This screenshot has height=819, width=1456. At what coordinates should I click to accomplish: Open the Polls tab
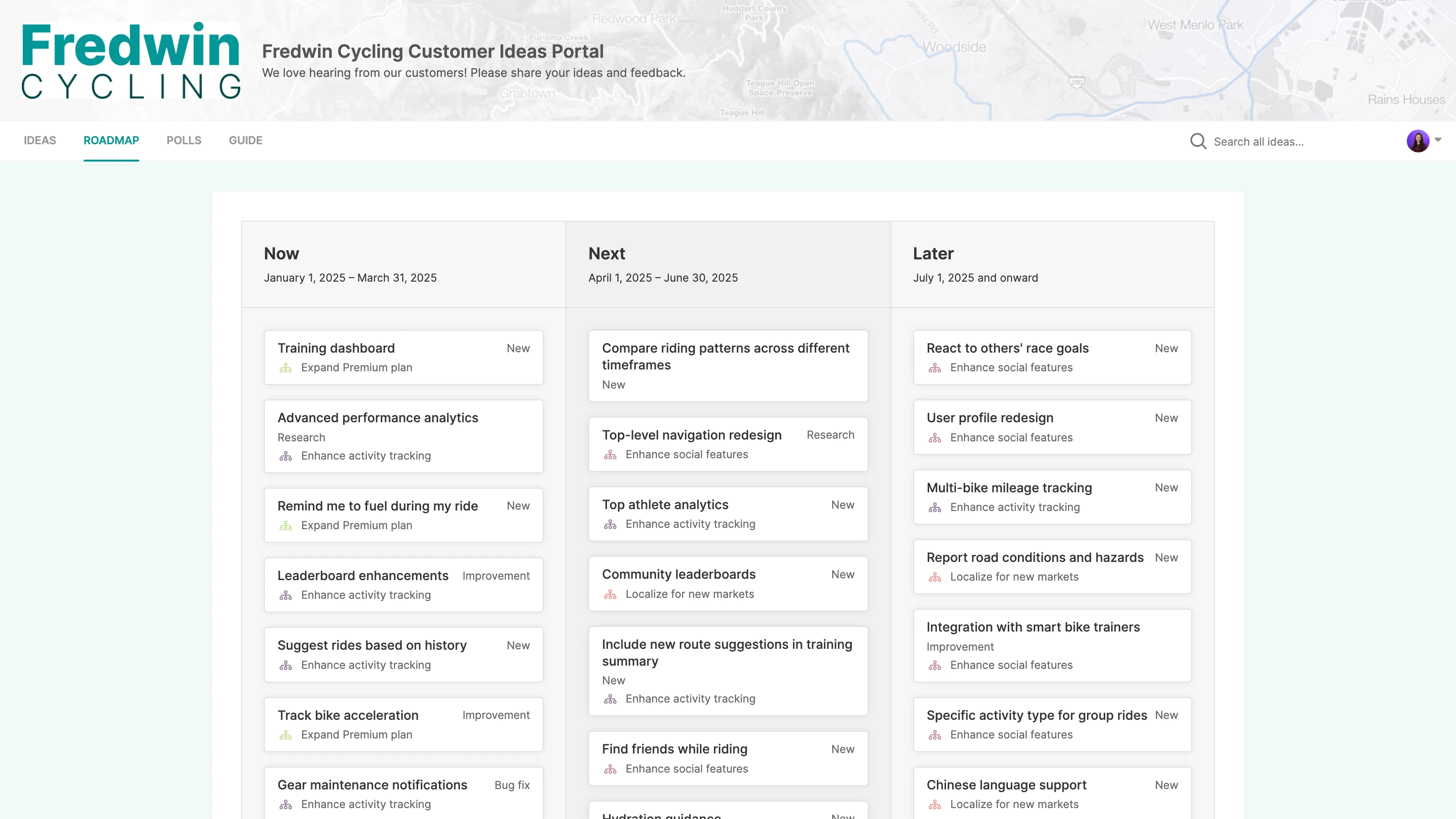(184, 140)
